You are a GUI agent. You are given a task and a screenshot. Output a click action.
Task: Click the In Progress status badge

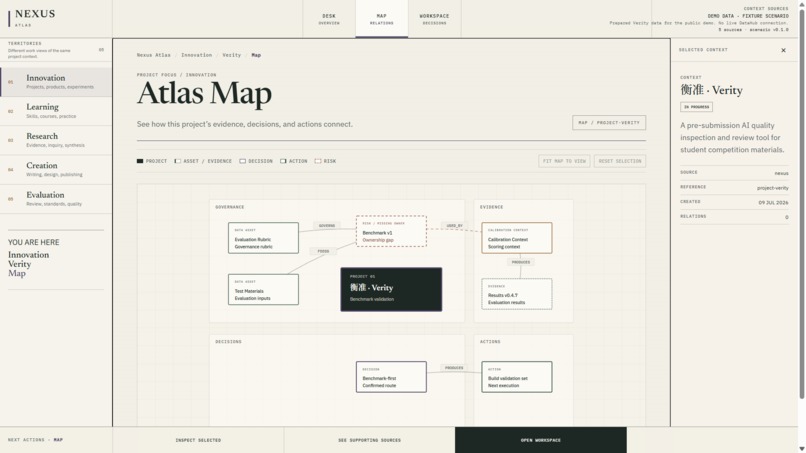697,107
